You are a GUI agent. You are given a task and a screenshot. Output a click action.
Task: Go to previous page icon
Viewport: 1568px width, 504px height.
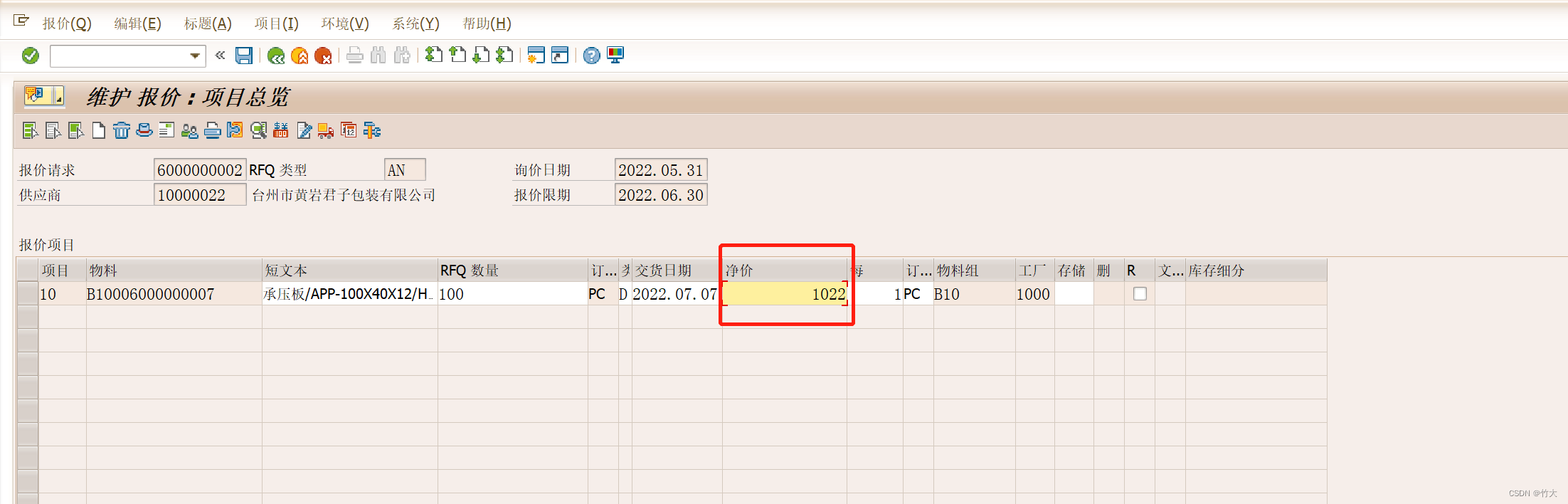pos(457,55)
